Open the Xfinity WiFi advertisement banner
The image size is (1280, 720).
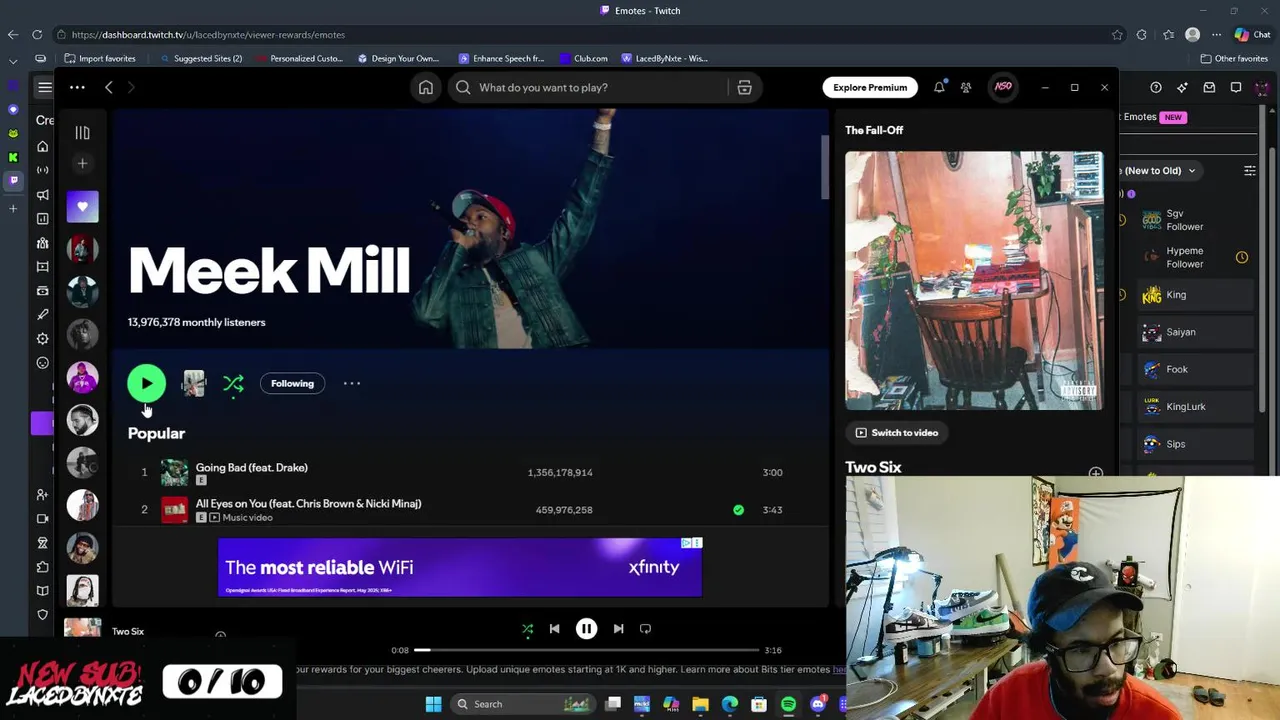tap(460, 567)
